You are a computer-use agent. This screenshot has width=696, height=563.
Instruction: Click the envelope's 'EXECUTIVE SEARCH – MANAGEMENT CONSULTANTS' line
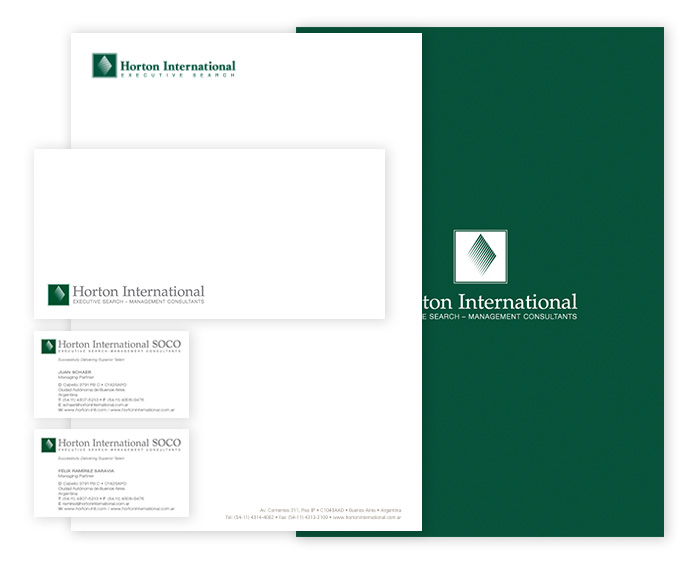click(138, 301)
